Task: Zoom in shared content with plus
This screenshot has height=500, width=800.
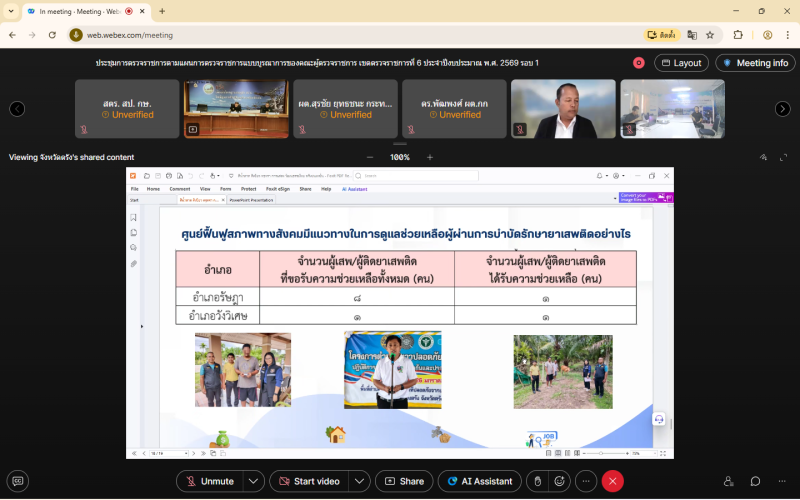Action: point(430,157)
